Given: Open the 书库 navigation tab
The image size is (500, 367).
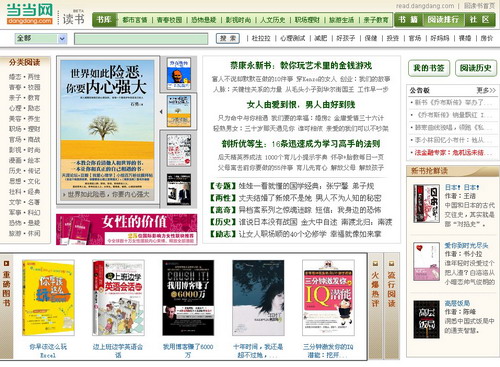Looking at the screenshot, I should pyautogui.click(x=104, y=20).
